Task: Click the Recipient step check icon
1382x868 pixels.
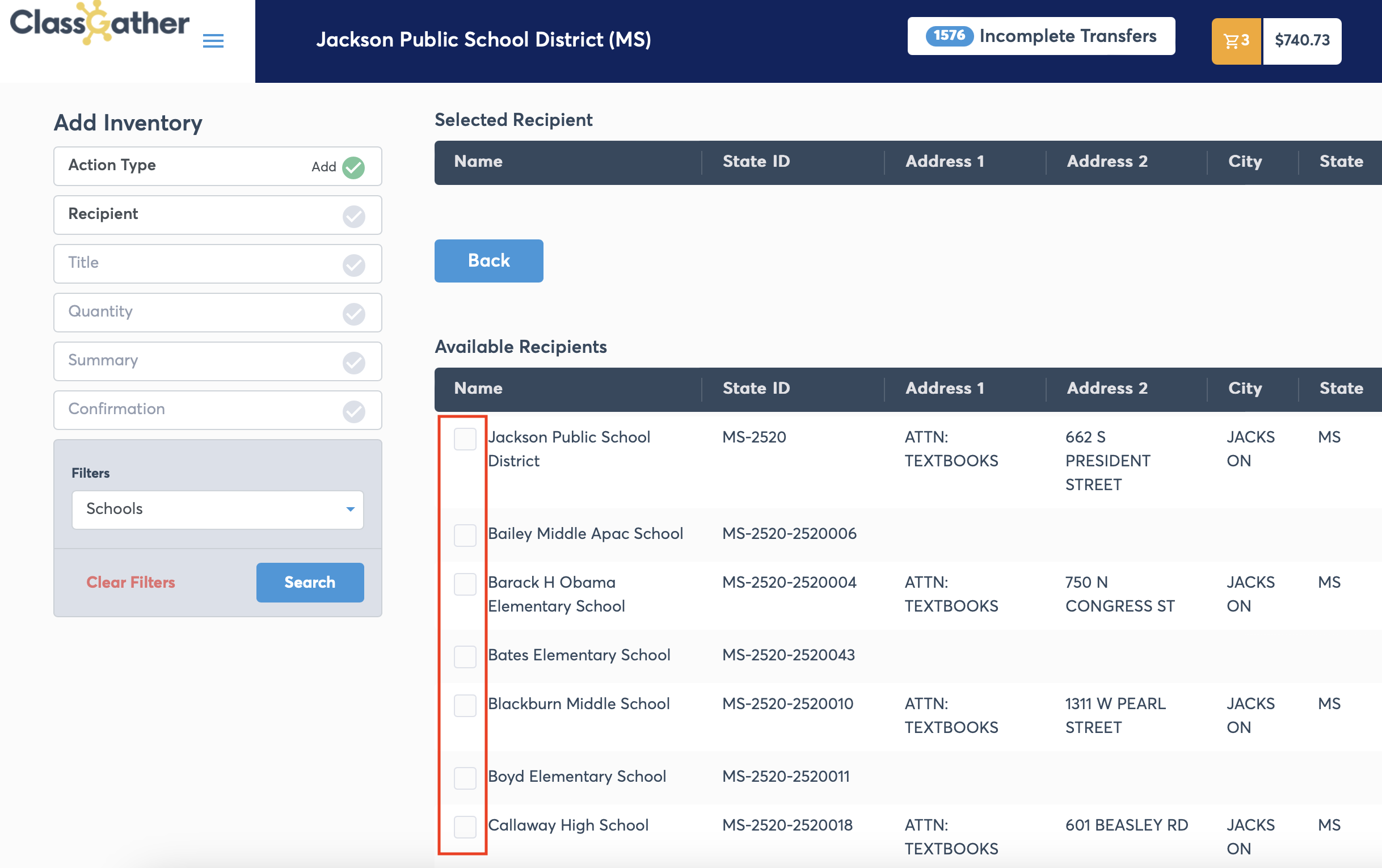Action: (x=353, y=216)
